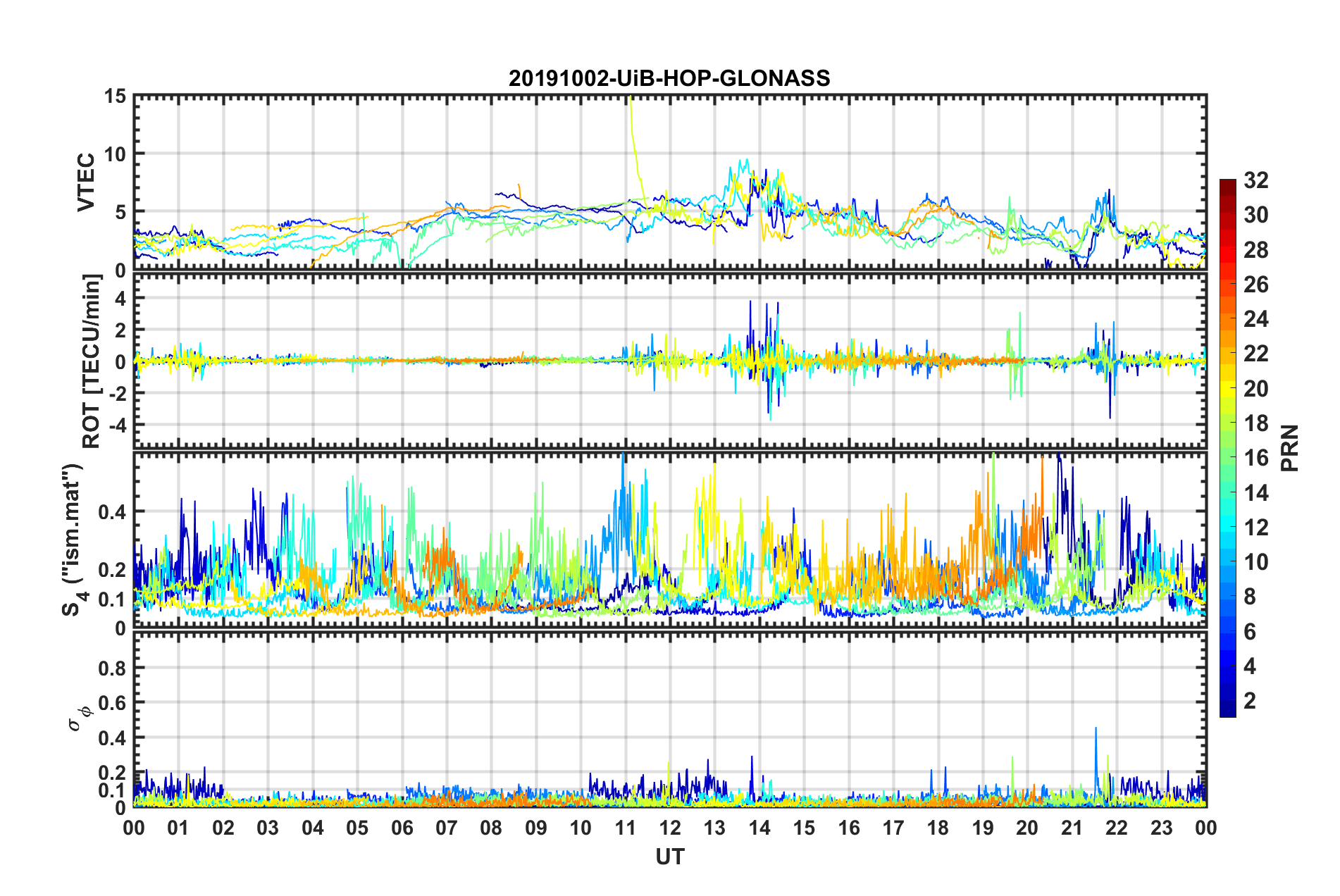
Task: Click inside the VTEC plot panel
Action: tap(670, 182)
